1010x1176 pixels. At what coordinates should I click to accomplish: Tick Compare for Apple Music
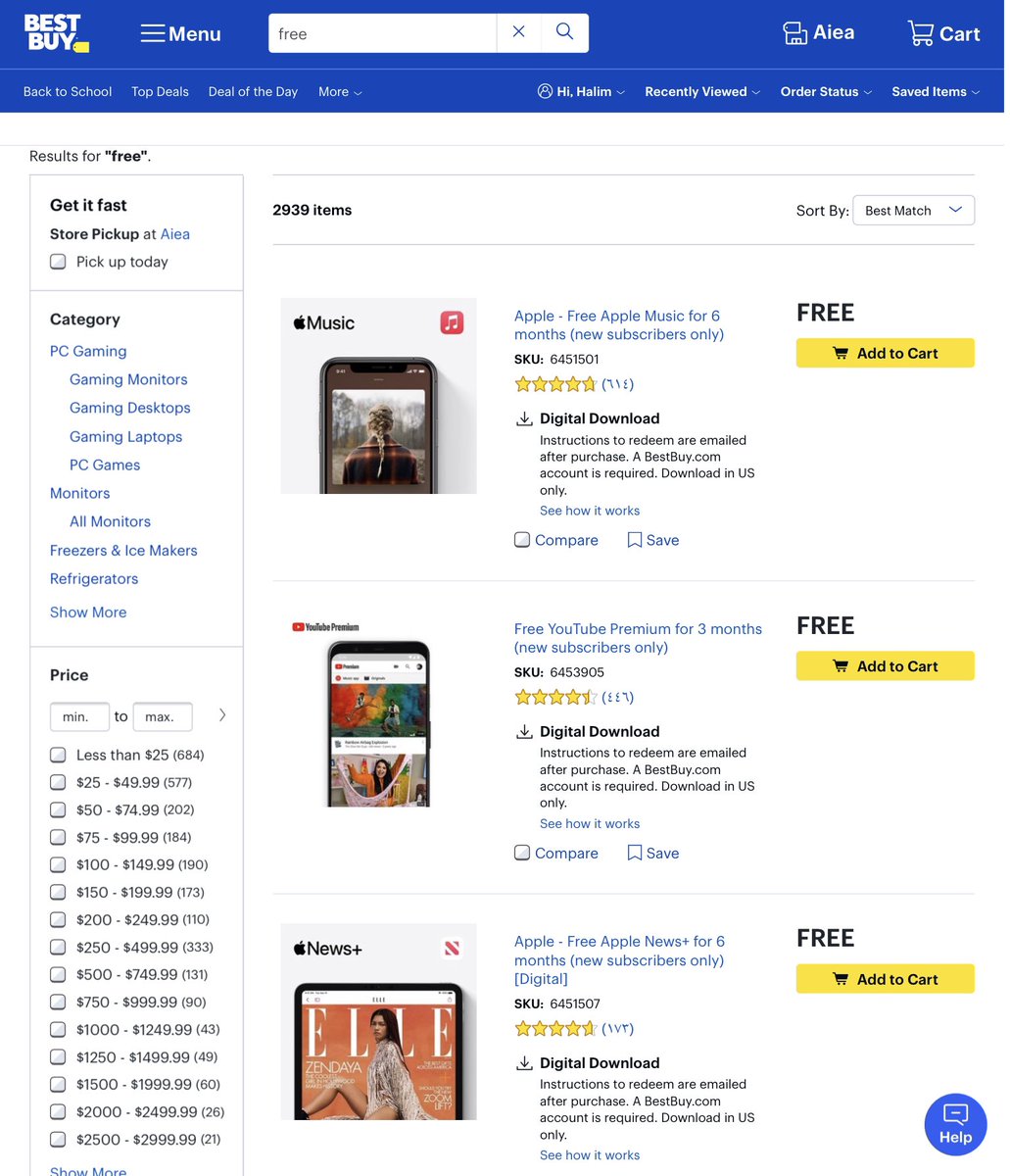[x=522, y=540]
